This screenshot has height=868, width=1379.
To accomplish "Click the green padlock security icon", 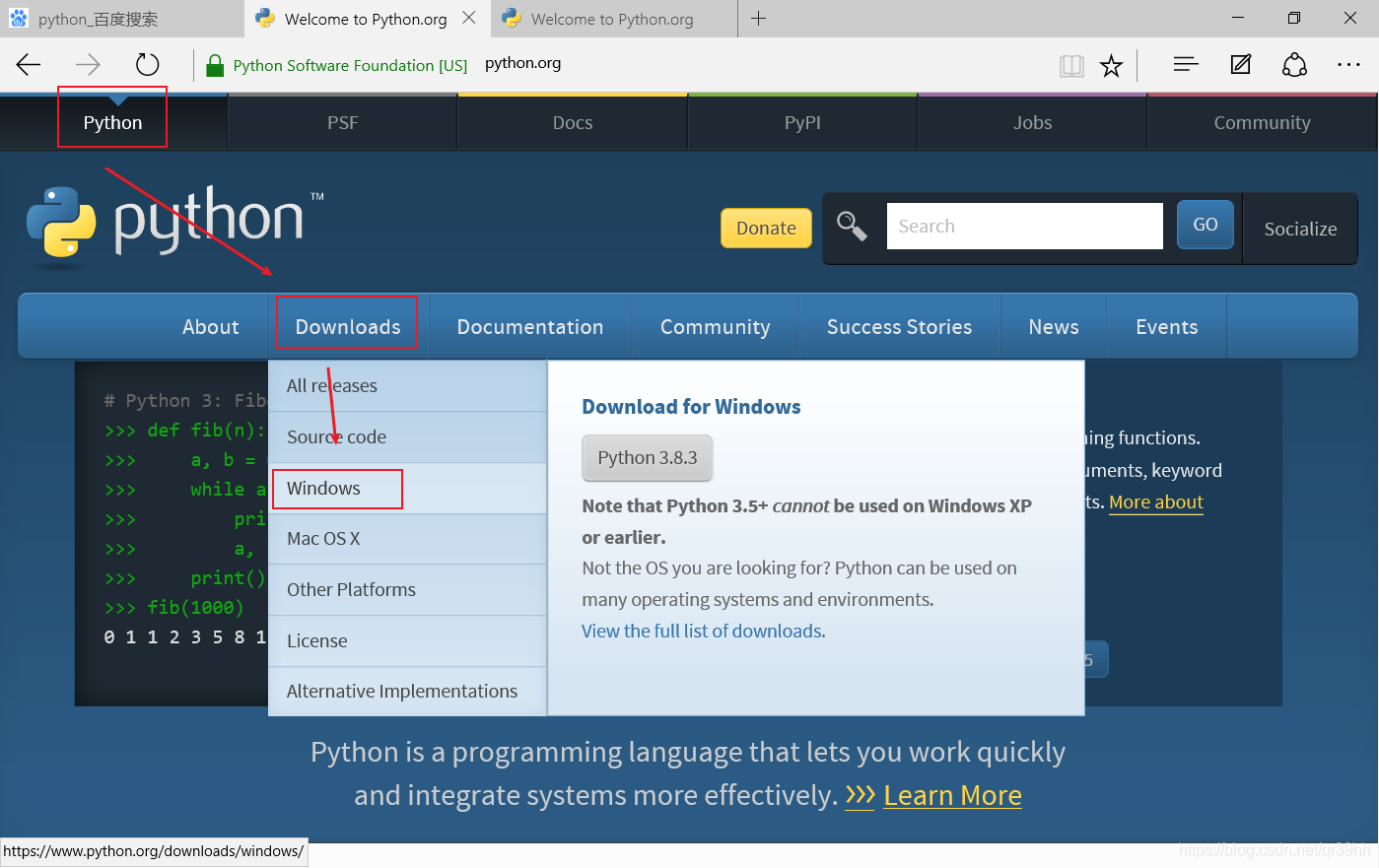I will click(x=215, y=65).
